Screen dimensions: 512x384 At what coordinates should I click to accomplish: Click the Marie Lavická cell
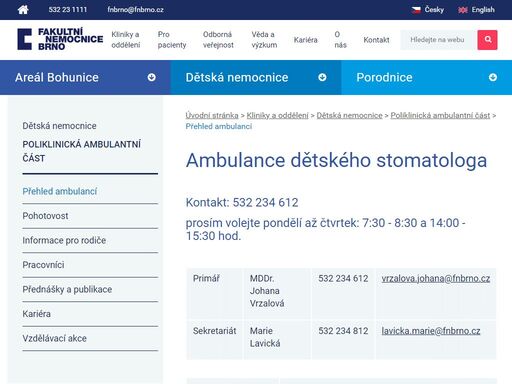[x=277, y=340]
